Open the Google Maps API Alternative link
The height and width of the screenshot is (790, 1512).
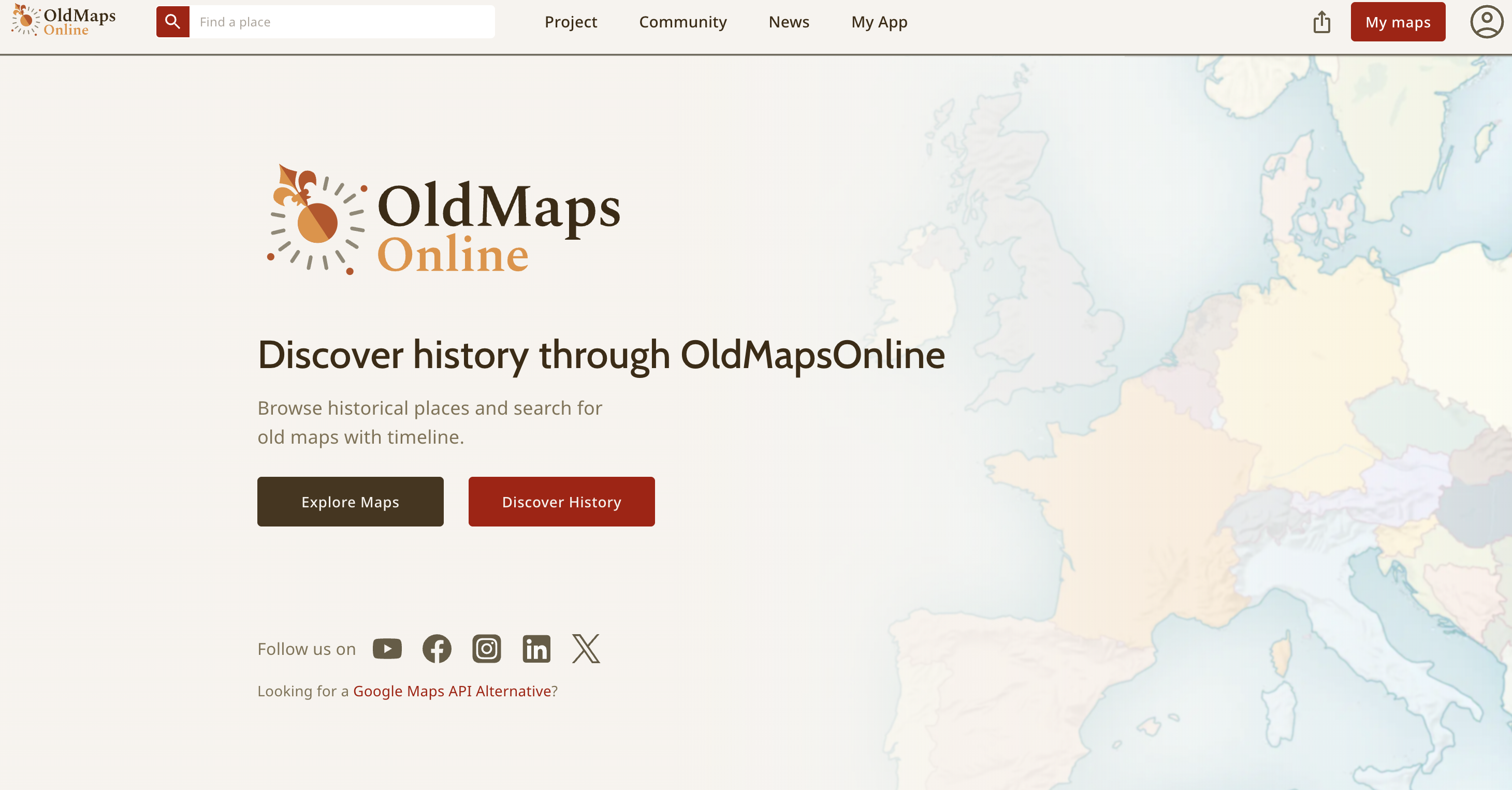coord(452,692)
